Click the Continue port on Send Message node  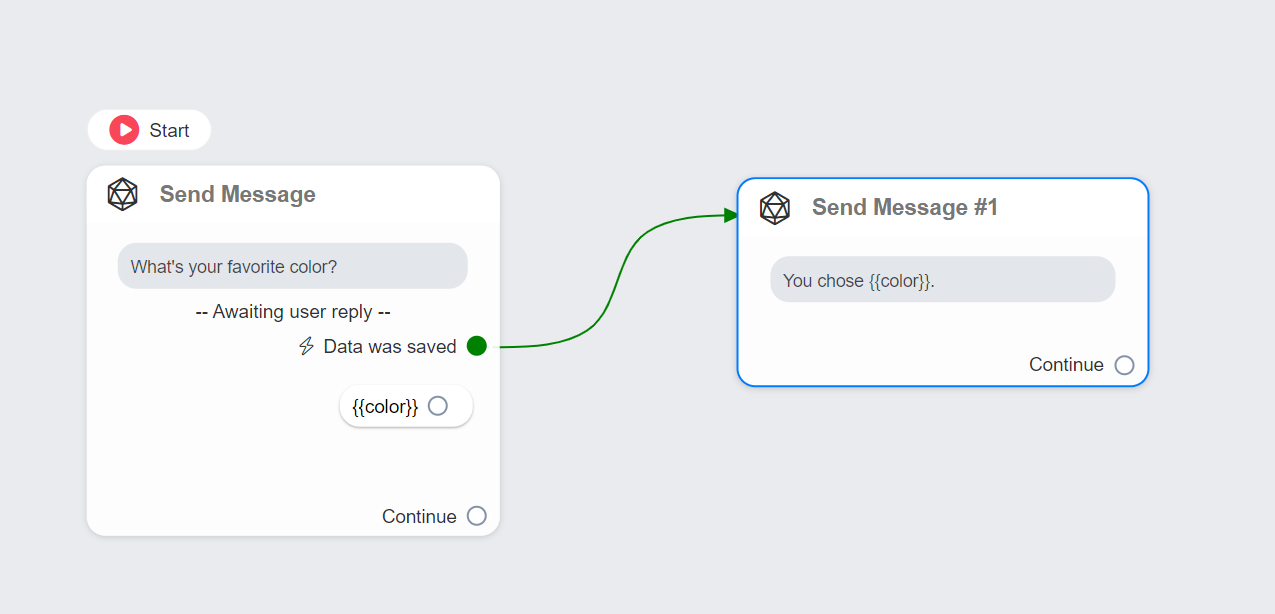pos(477,515)
